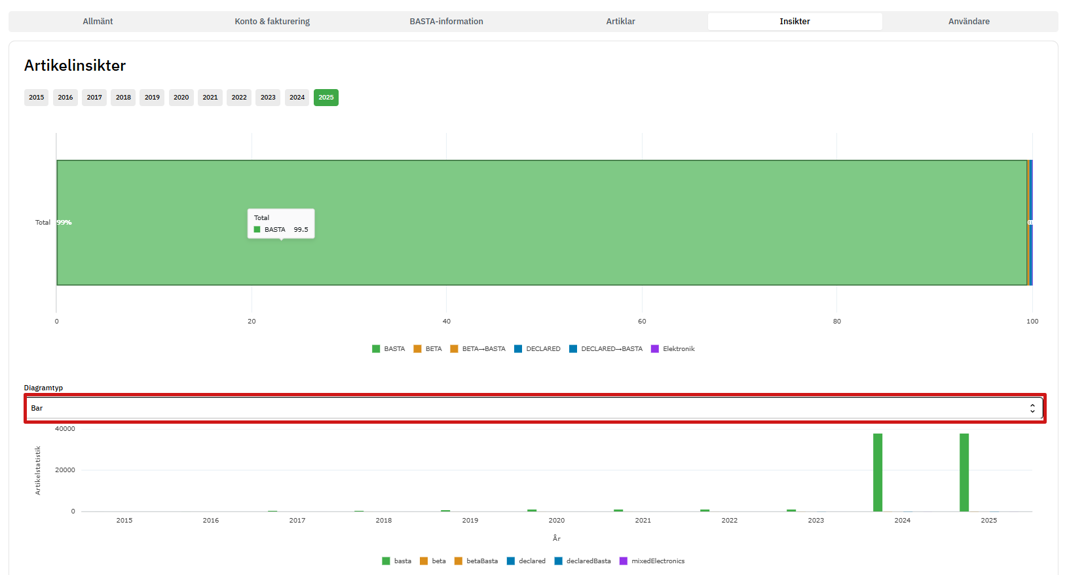Click the Diagramtyp dropdown arrow chevrons
This screenshot has width=1067, height=575.
(x=1032, y=408)
